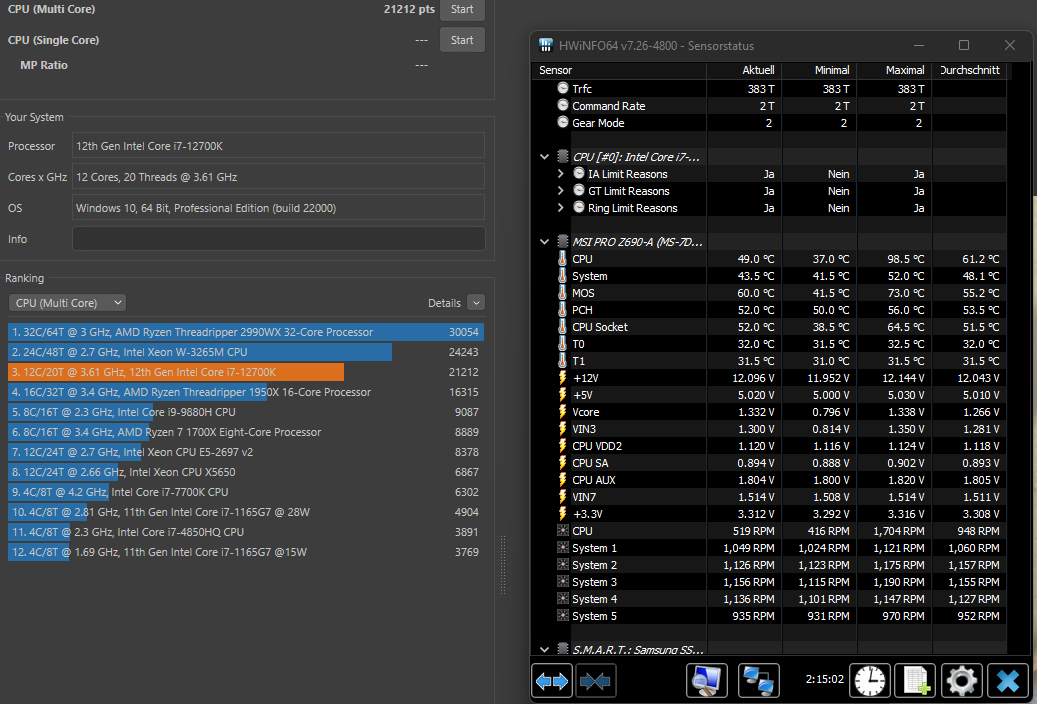The width and height of the screenshot is (1037, 704).
Task: Click the Sensor column header
Action: point(619,70)
